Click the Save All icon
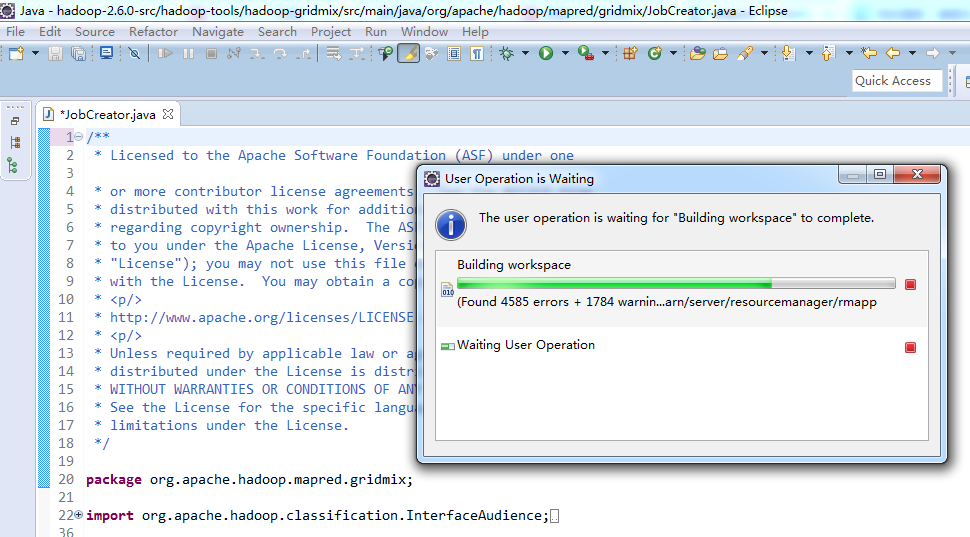970x537 pixels. pos(79,54)
